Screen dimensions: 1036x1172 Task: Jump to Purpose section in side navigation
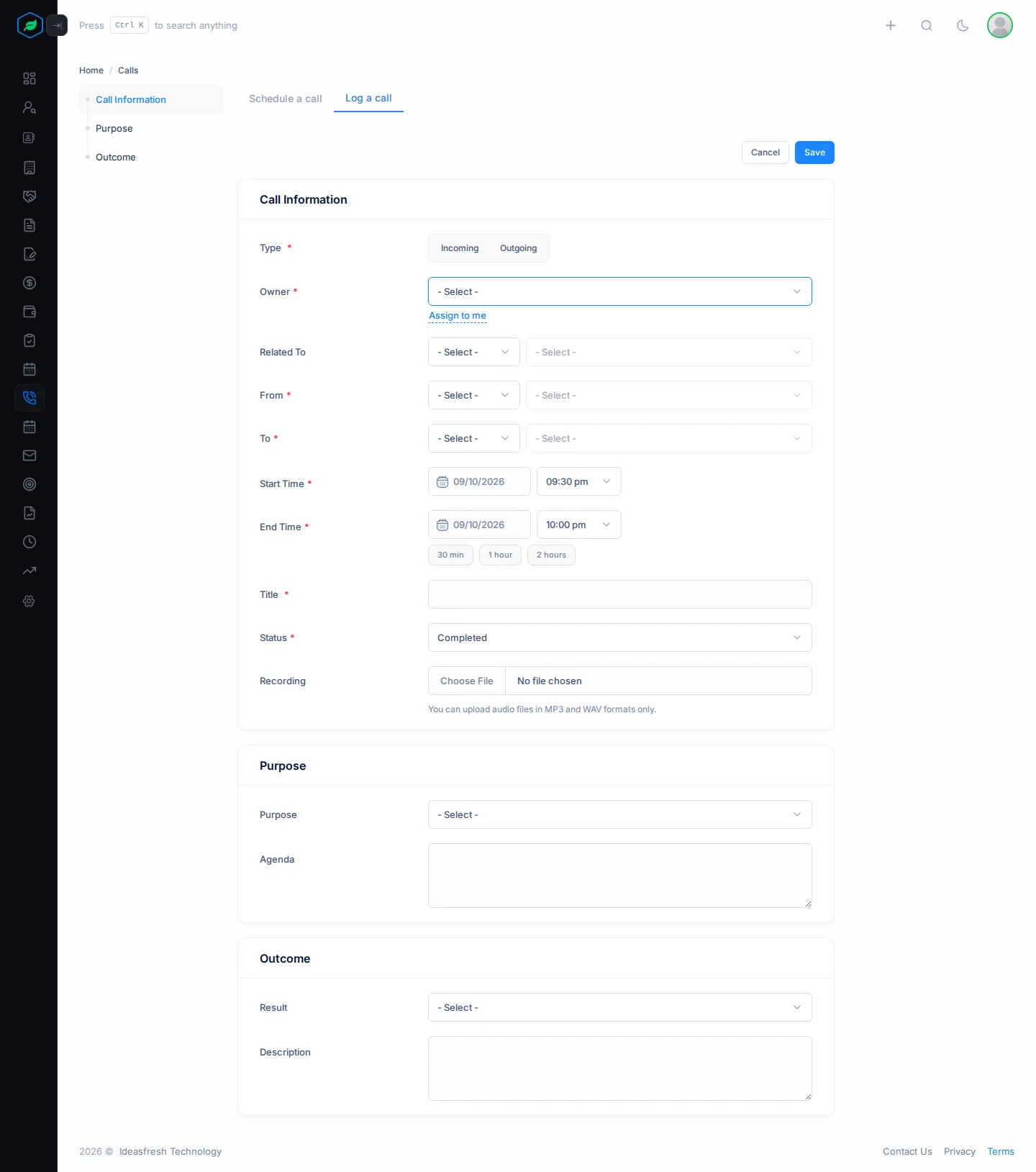(x=114, y=128)
